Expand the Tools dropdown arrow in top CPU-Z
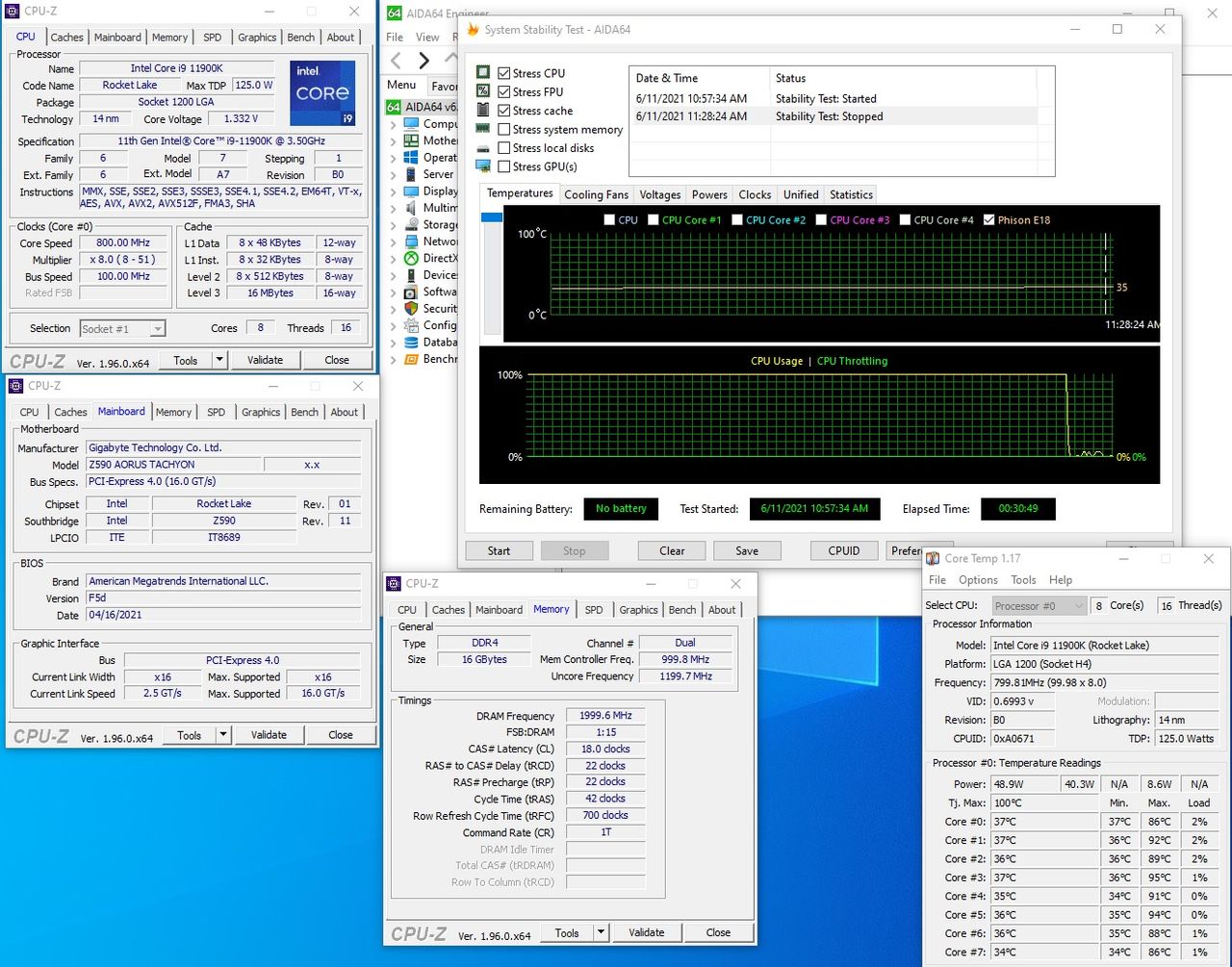The height and width of the screenshot is (967, 1232). pos(219,360)
